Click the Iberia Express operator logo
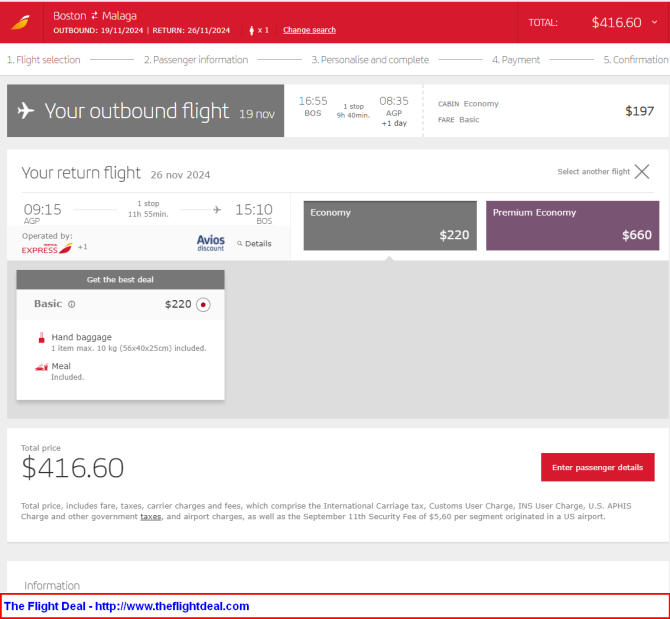Image resolution: width=670 pixels, height=619 pixels. [47, 248]
